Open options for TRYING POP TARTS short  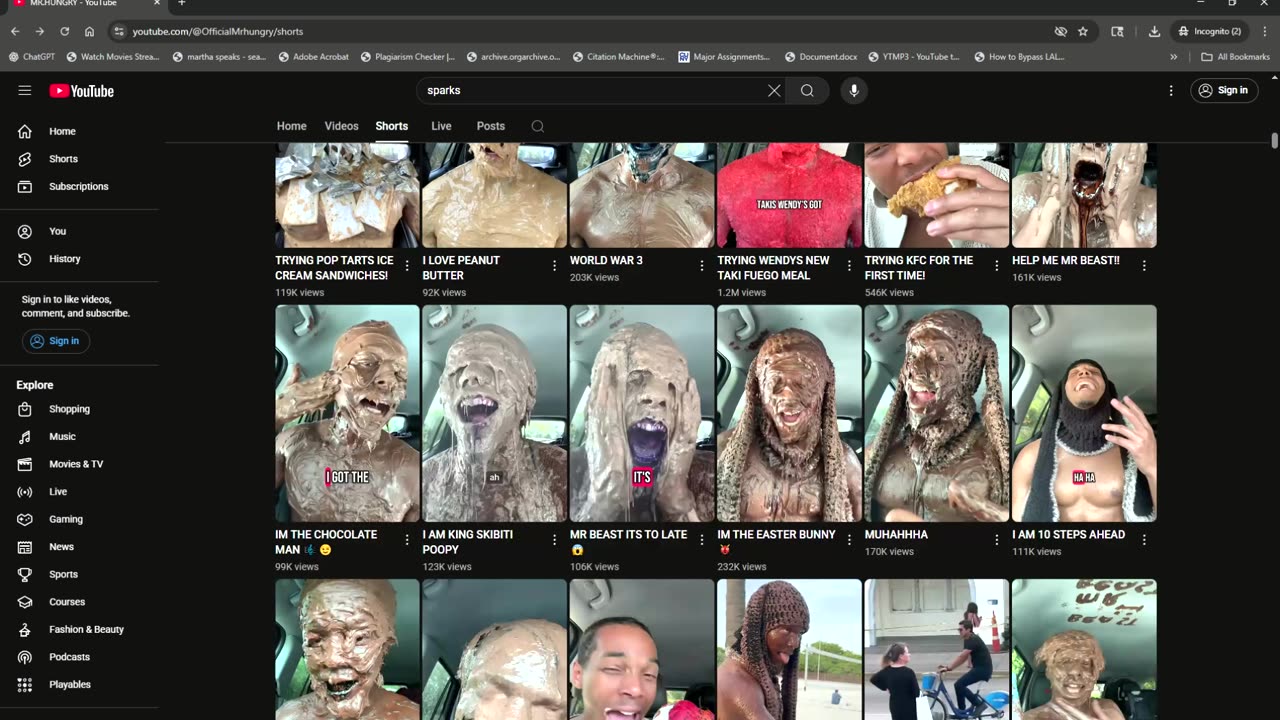(x=407, y=266)
